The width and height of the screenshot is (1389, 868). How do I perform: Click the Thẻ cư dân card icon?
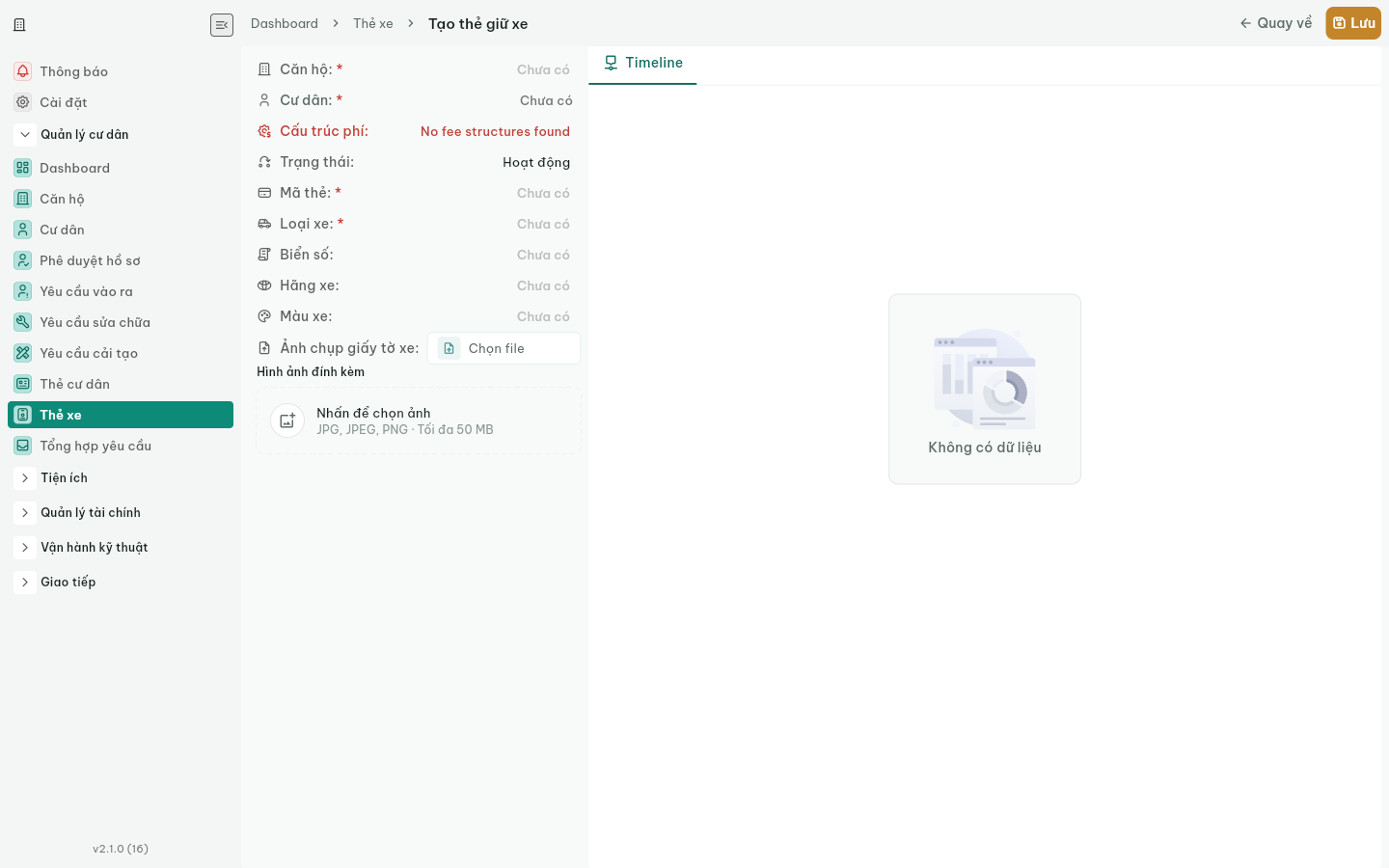23,384
